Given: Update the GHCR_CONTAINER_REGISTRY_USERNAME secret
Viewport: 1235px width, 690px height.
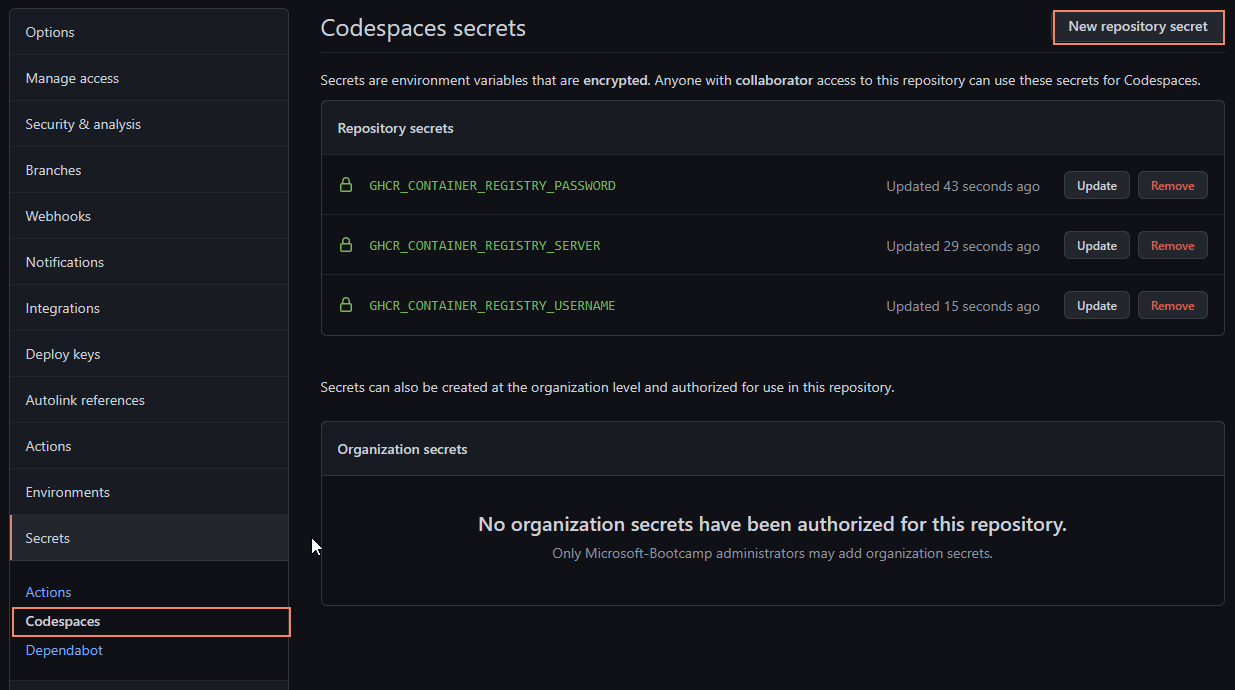Looking at the screenshot, I should point(1097,305).
